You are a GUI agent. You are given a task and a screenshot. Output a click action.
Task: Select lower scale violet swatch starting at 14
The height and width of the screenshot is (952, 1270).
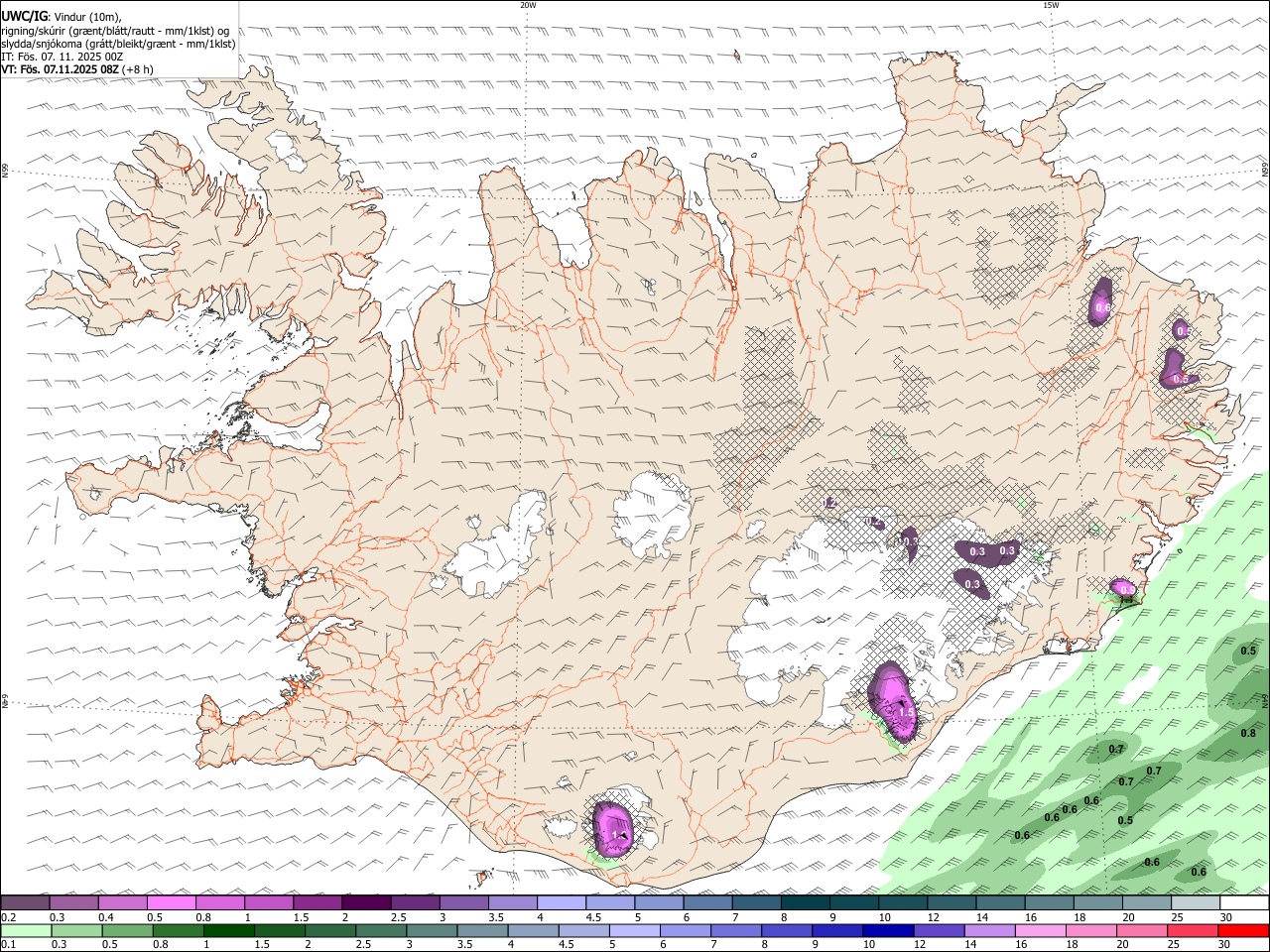(x=988, y=931)
